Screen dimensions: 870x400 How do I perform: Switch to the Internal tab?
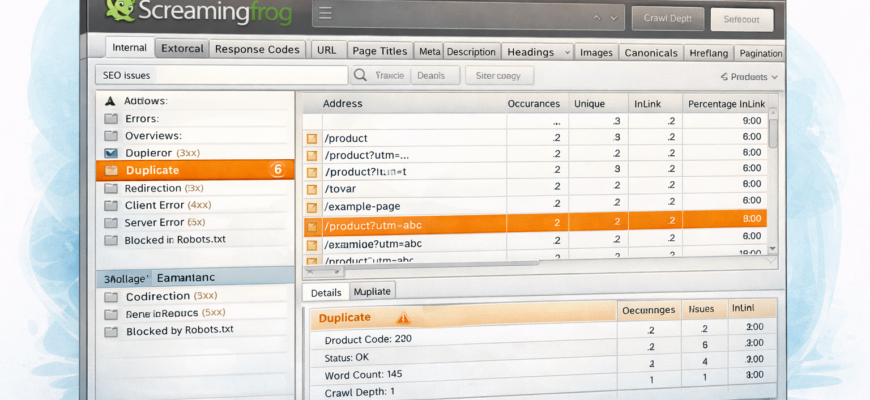(130, 48)
